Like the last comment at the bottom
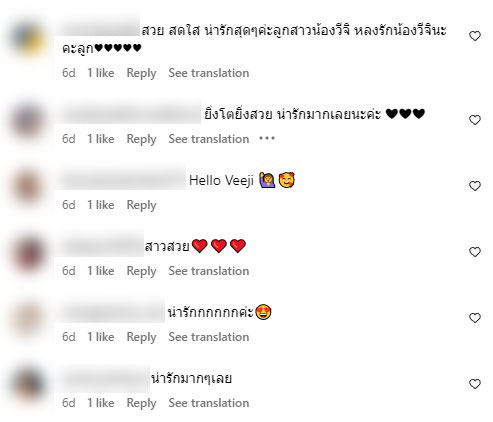Image resolution: width=493 pixels, height=422 pixels. coord(475,384)
